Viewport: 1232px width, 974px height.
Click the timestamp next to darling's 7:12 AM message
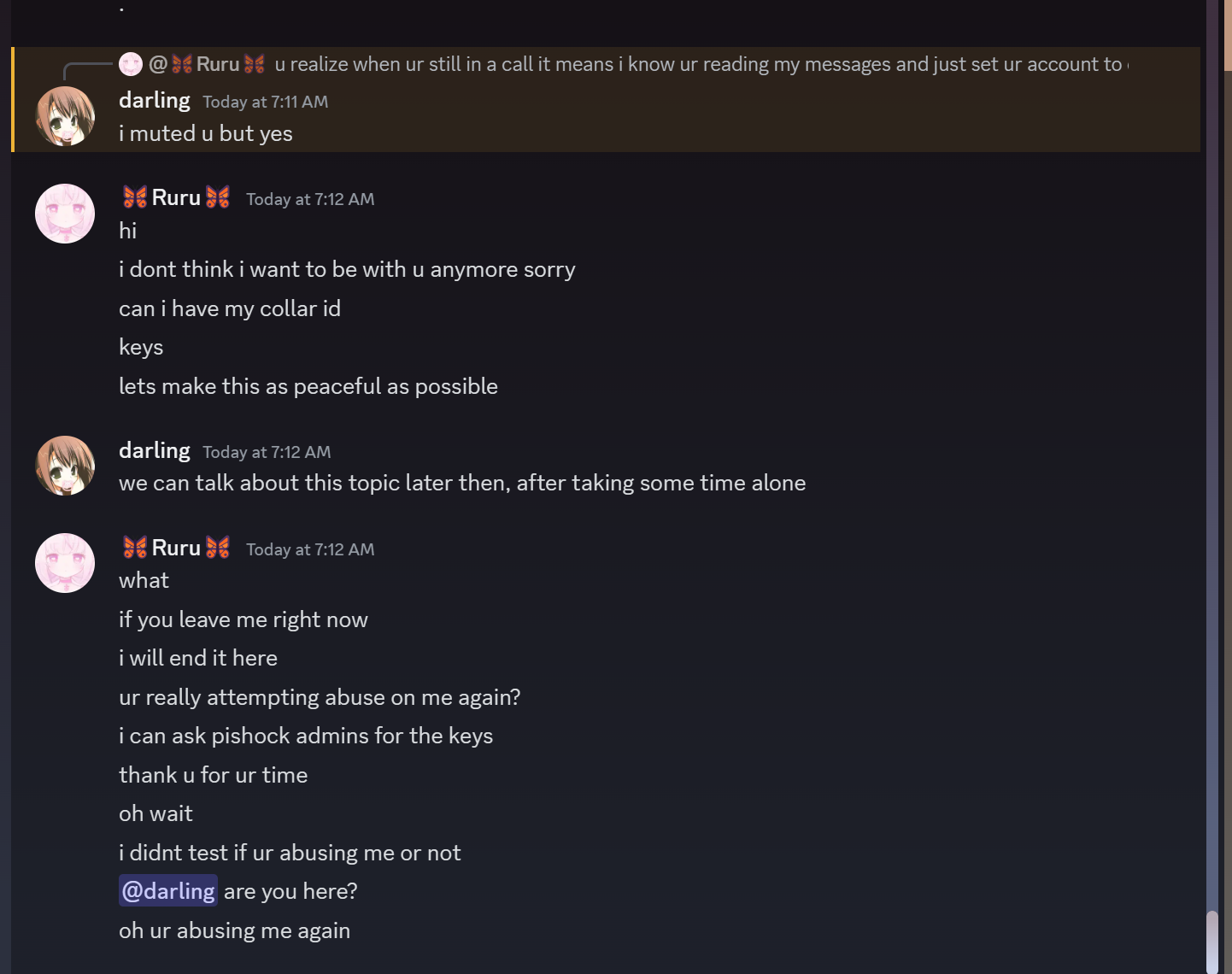267,452
